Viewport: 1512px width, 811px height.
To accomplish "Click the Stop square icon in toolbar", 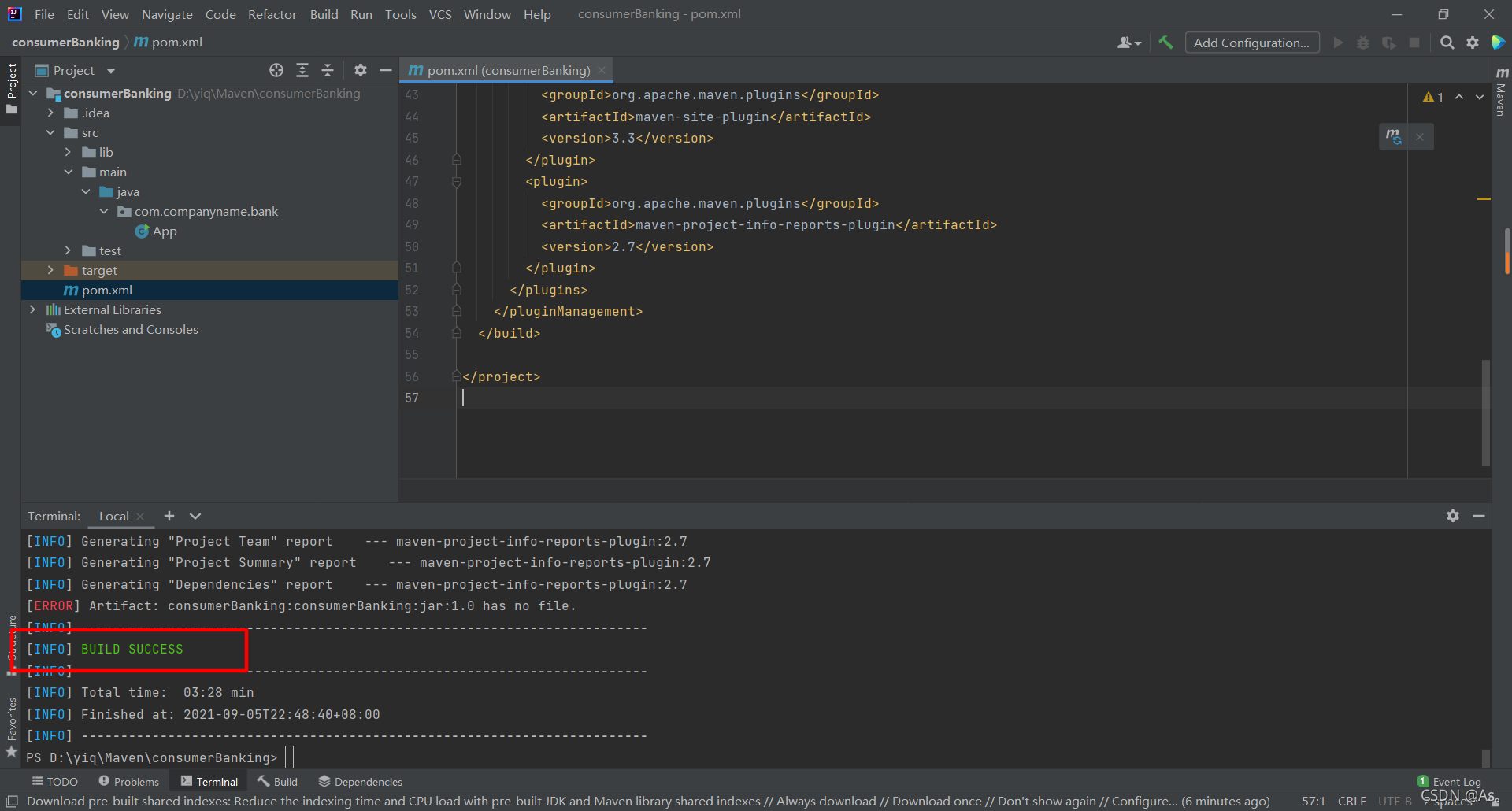I will point(1414,43).
